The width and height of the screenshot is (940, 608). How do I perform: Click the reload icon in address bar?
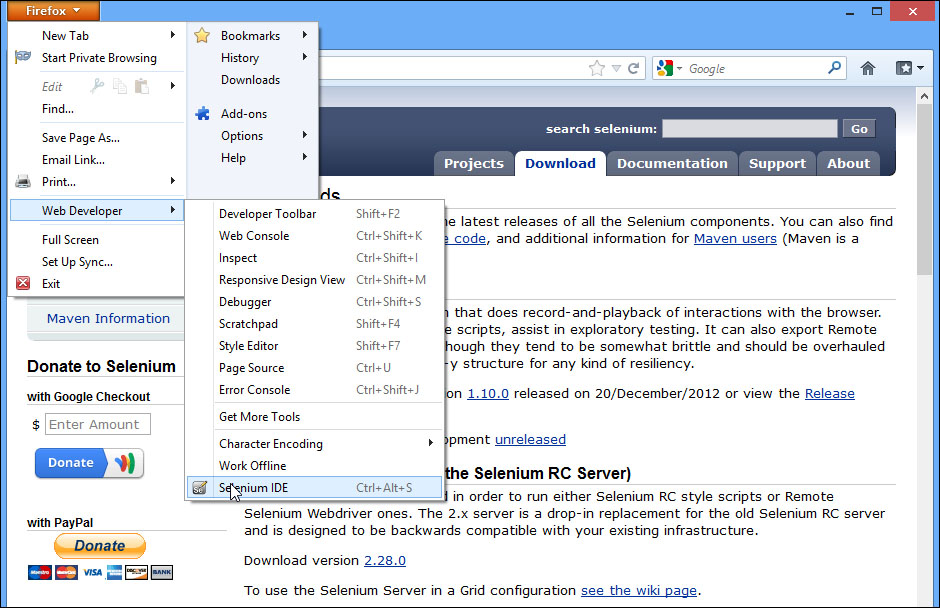633,69
